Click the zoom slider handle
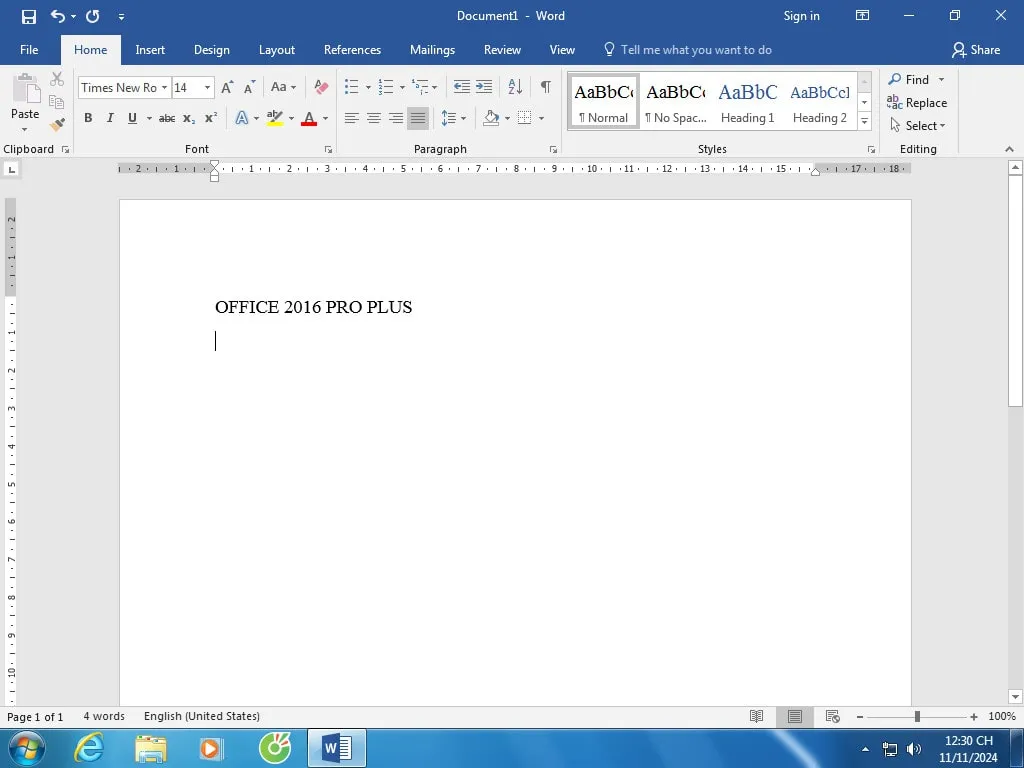This screenshot has height=768, width=1024. (917, 717)
